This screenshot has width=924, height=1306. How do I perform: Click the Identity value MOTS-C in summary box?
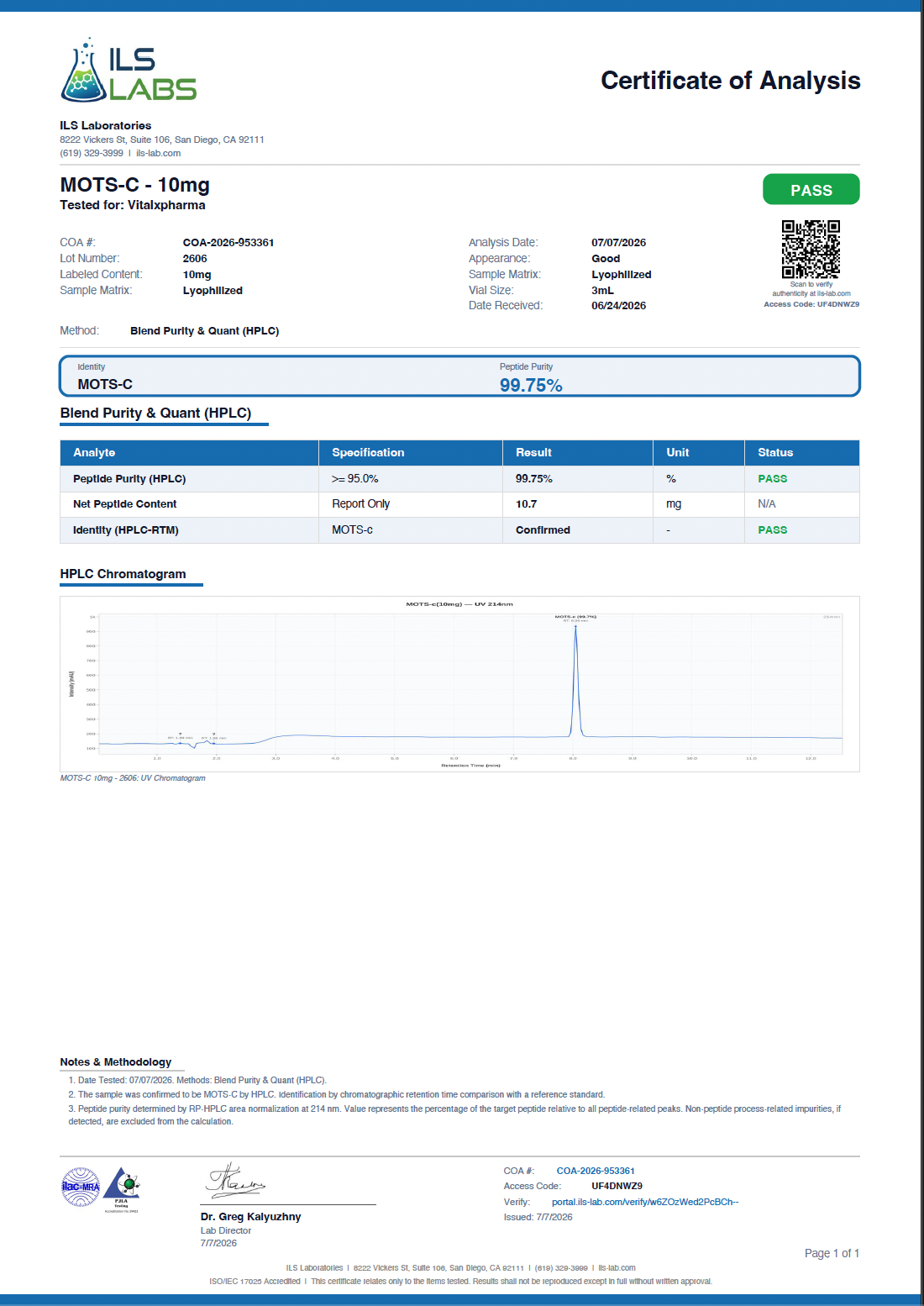[105, 384]
